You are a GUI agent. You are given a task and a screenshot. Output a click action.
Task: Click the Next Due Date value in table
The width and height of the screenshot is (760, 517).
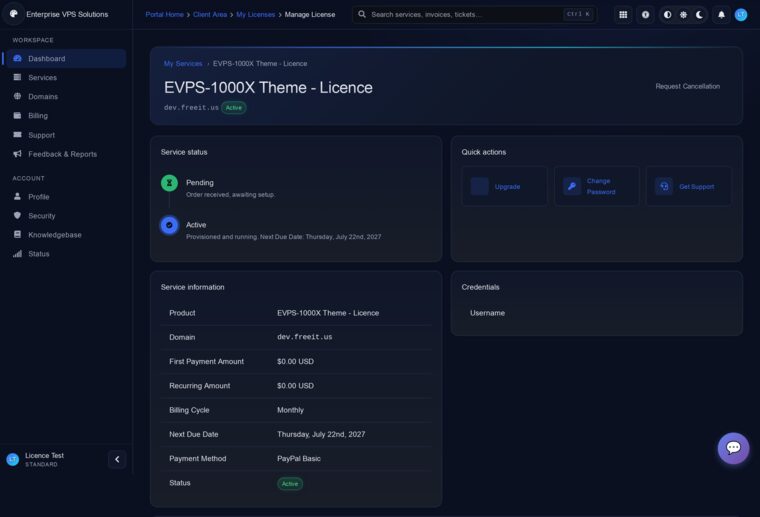[x=321, y=434]
